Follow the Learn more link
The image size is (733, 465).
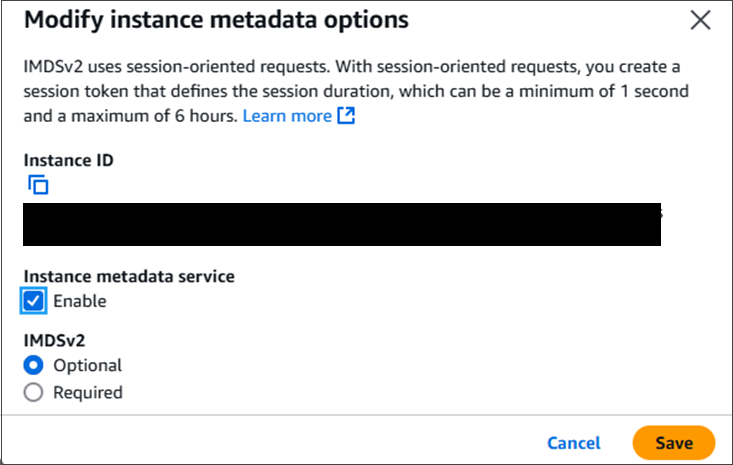[x=287, y=116]
